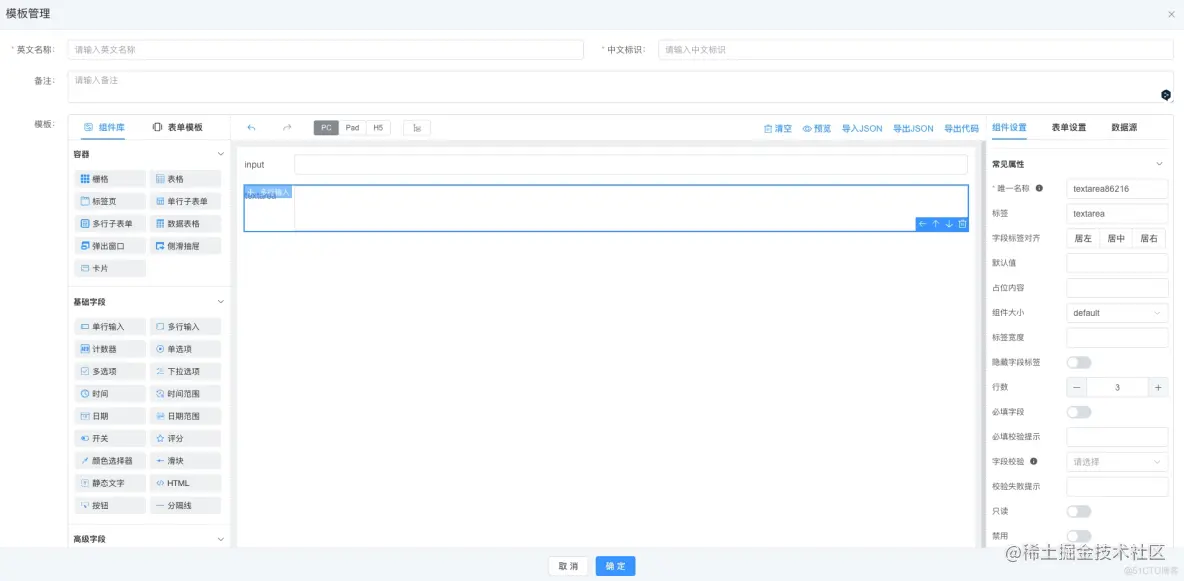Select the 单行输入 field from the component library

[x=109, y=326]
